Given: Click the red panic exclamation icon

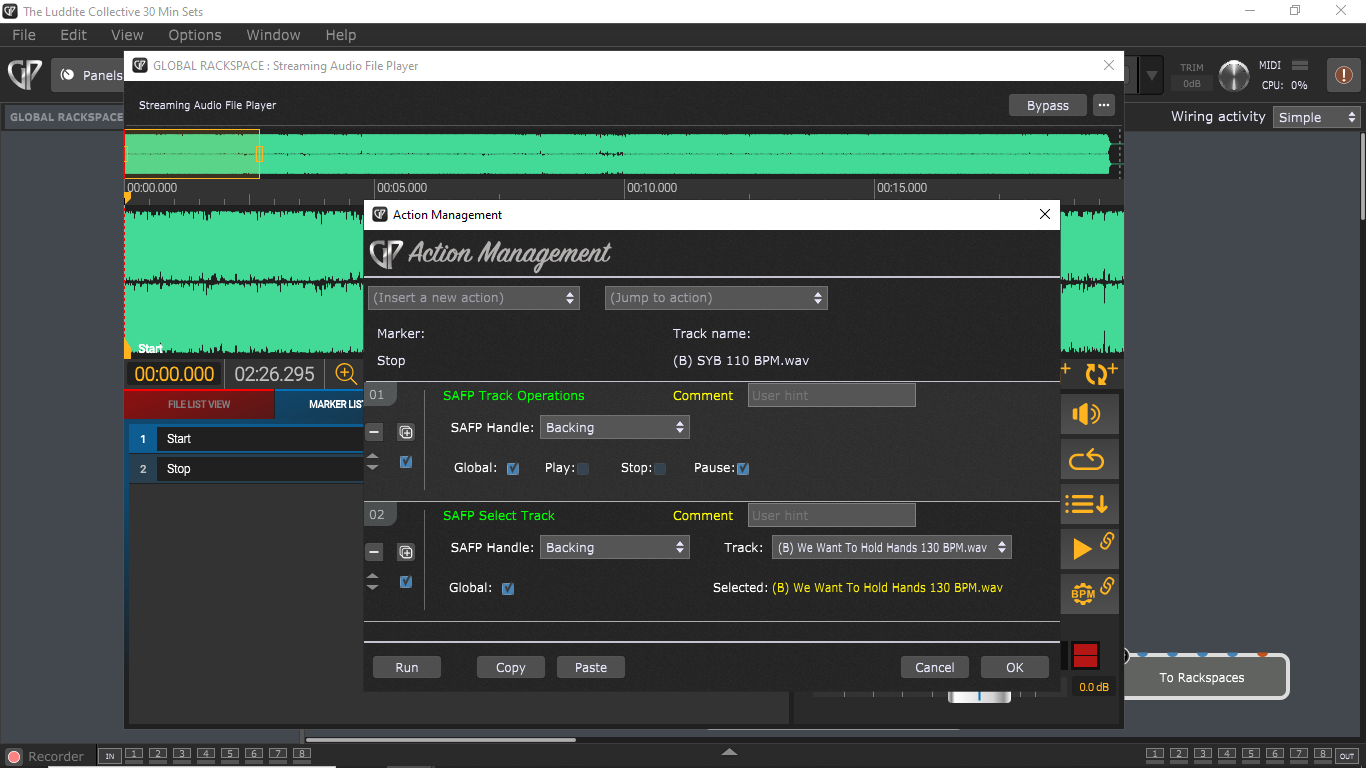Looking at the screenshot, I should tap(1343, 75).
